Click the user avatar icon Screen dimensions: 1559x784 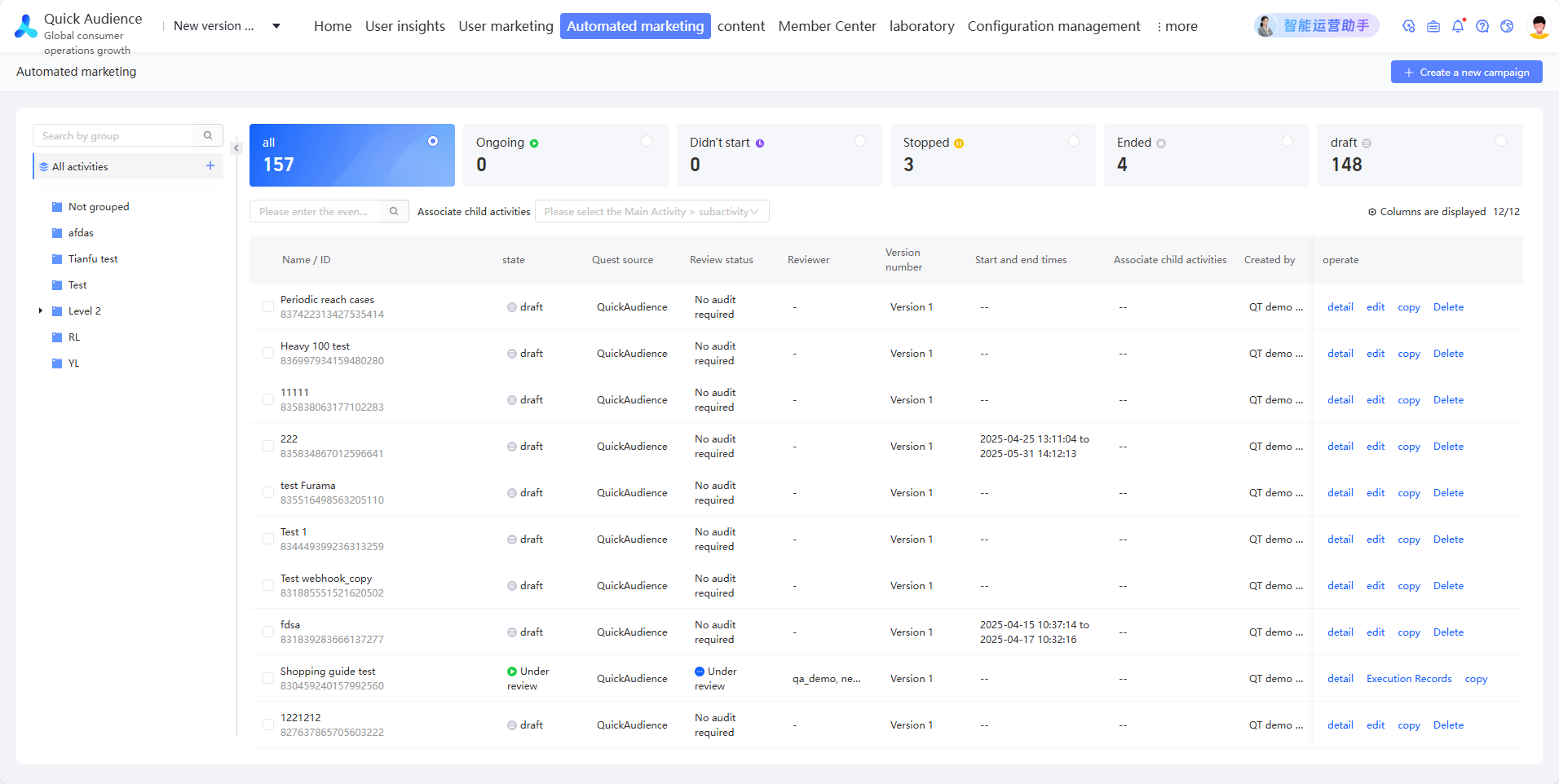[x=1539, y=26]
